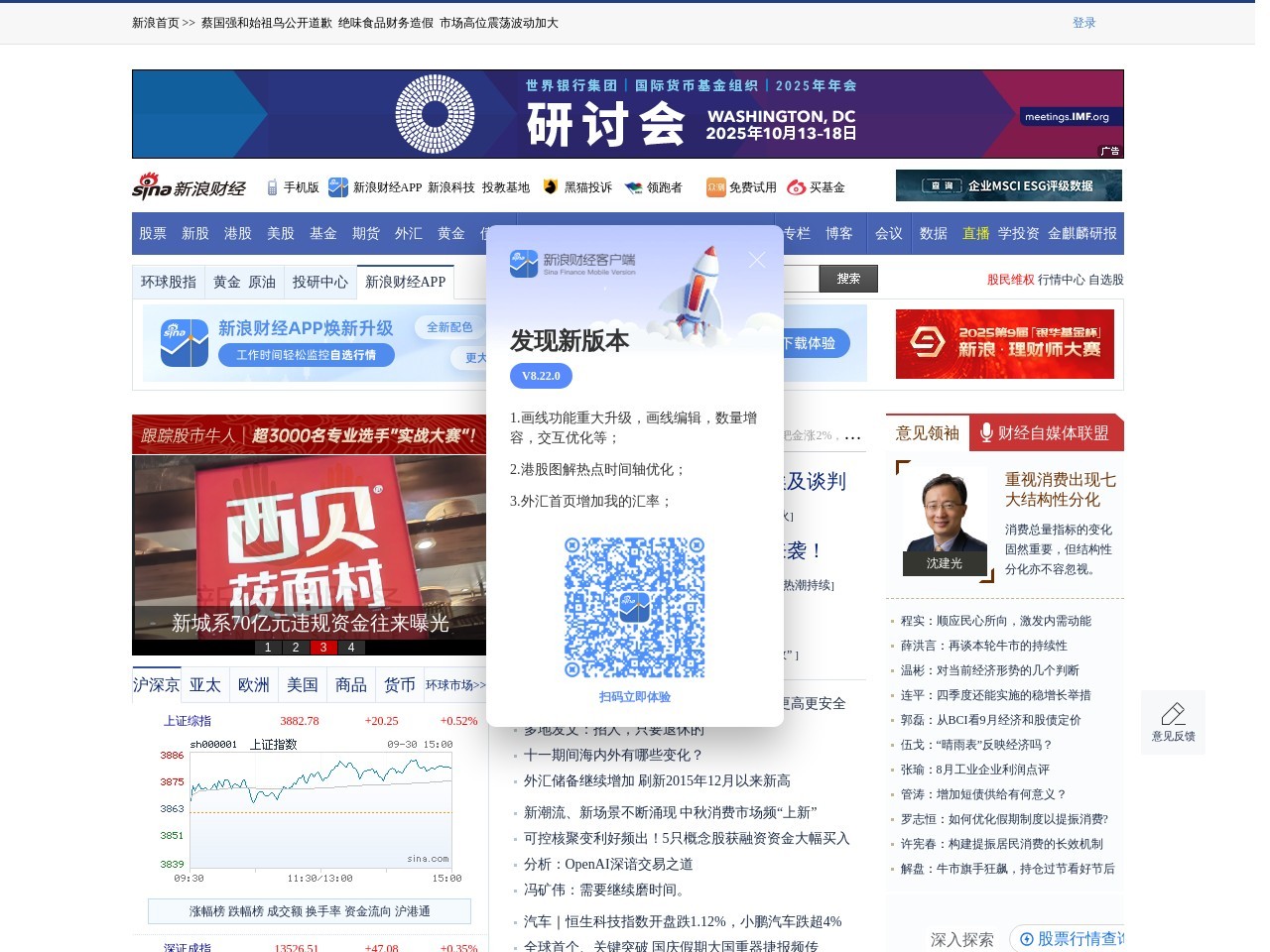This screenshot has width=1270, height=952.
Task: Switch to the 欧洲 market tab
Action: [254, 685]
